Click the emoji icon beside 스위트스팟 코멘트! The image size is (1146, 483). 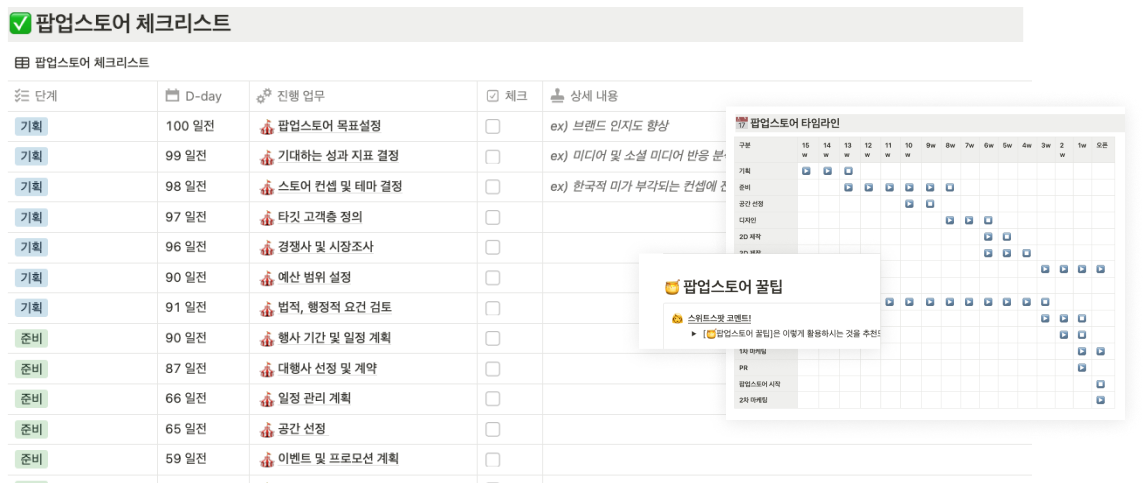[x=678, y=319]
